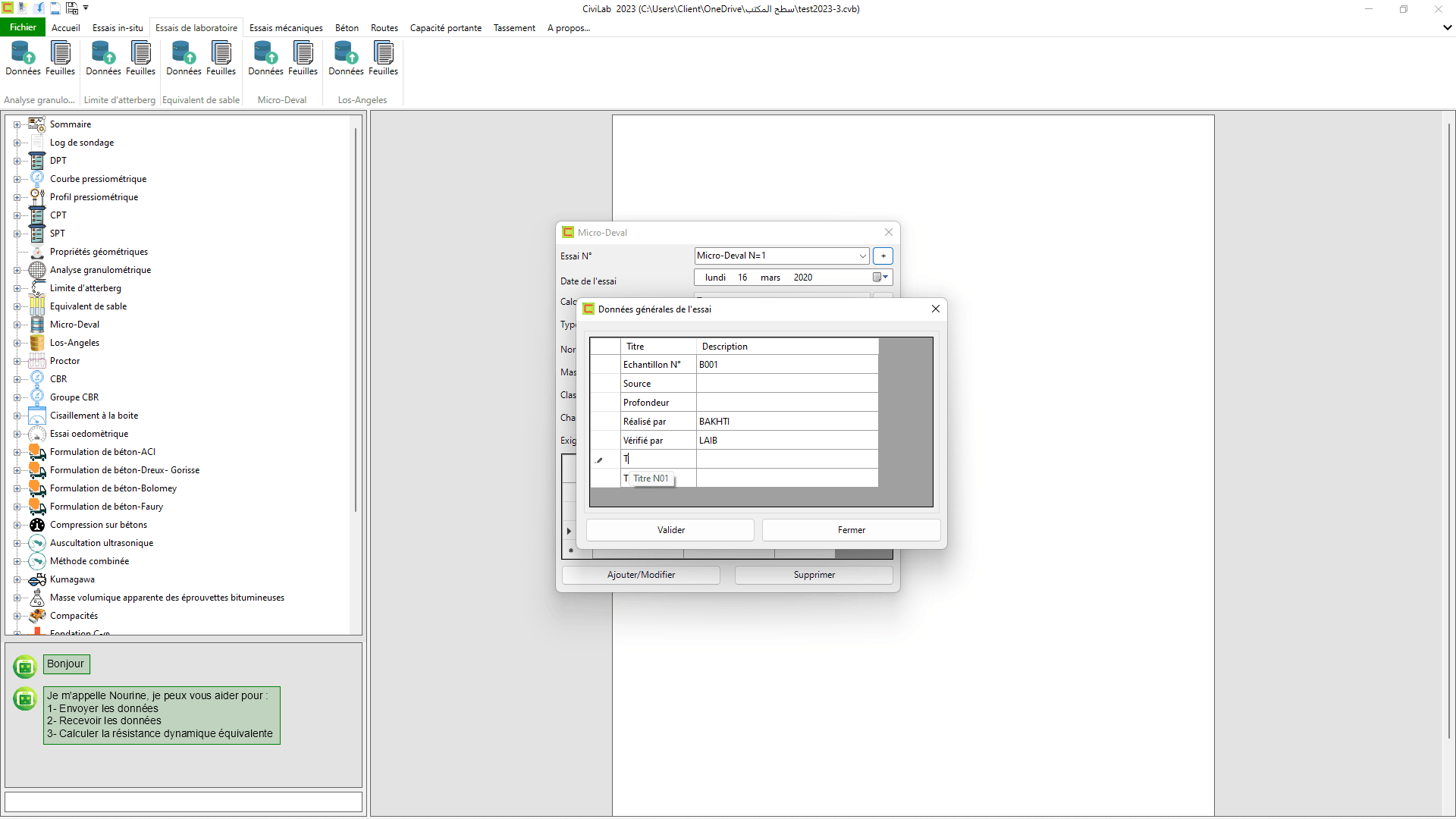The height and width of the screenshot is (819, 1456).
Task: Expand the CPT tree node
Action: (x=17, y=215)
